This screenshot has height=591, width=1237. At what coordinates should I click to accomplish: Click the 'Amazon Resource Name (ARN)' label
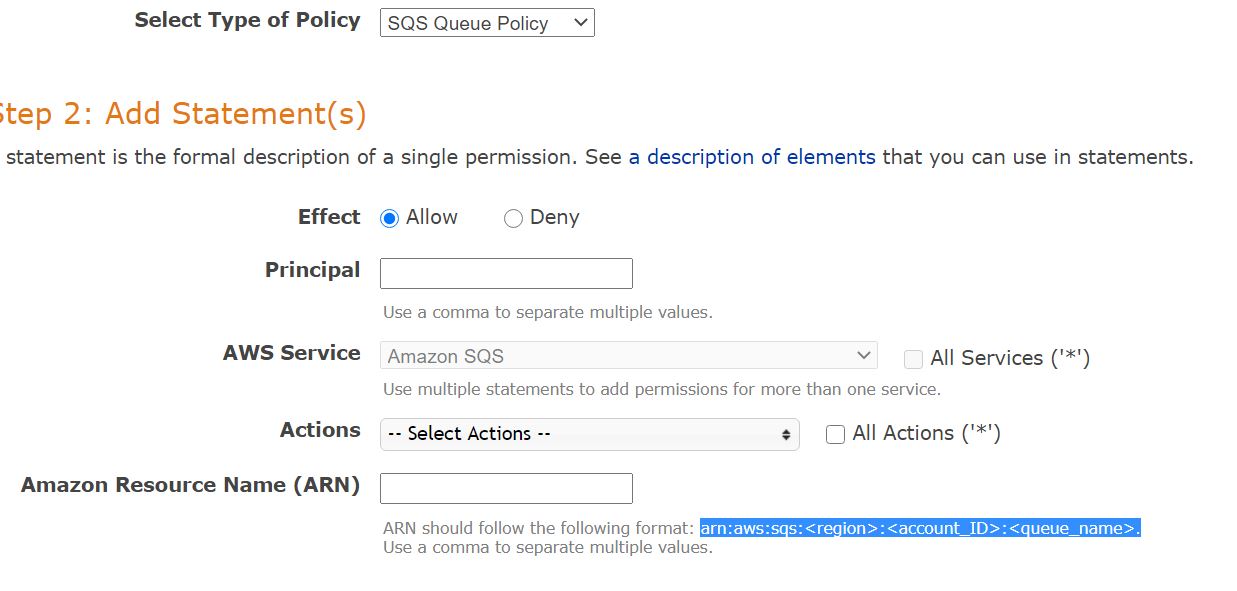pos(190,485)
